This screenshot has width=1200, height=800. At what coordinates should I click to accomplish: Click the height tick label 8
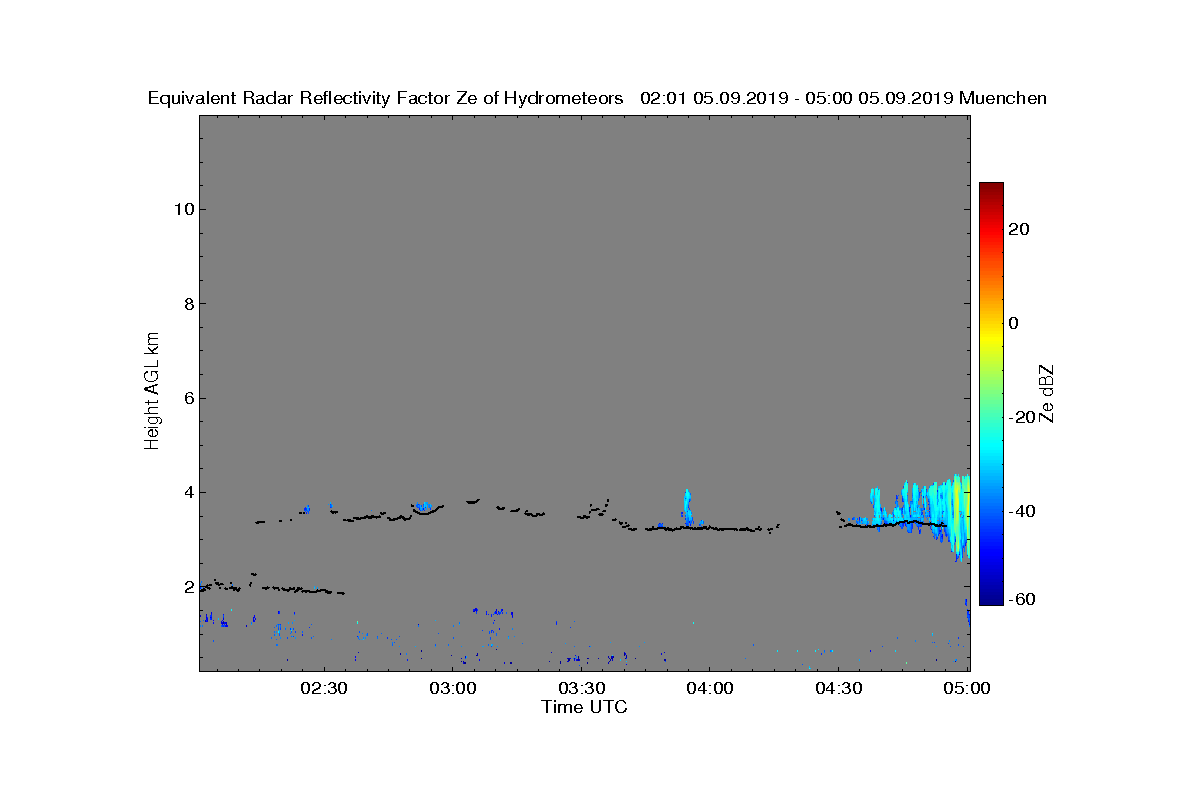pyautogui.click(x=187, y=304)
